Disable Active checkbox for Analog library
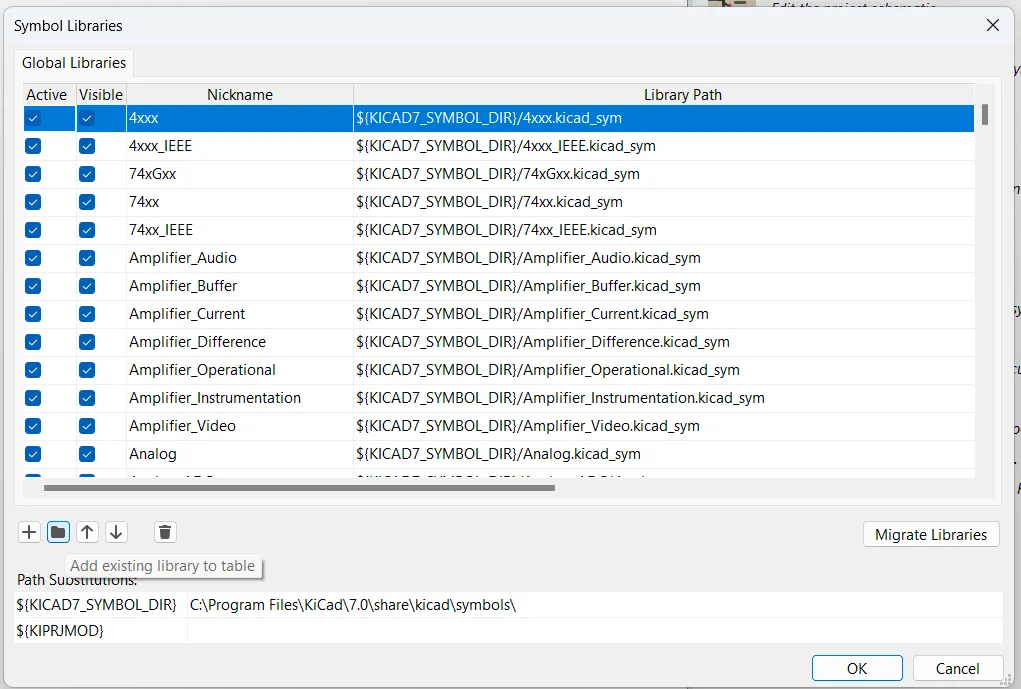 click(x=33, y=454)
